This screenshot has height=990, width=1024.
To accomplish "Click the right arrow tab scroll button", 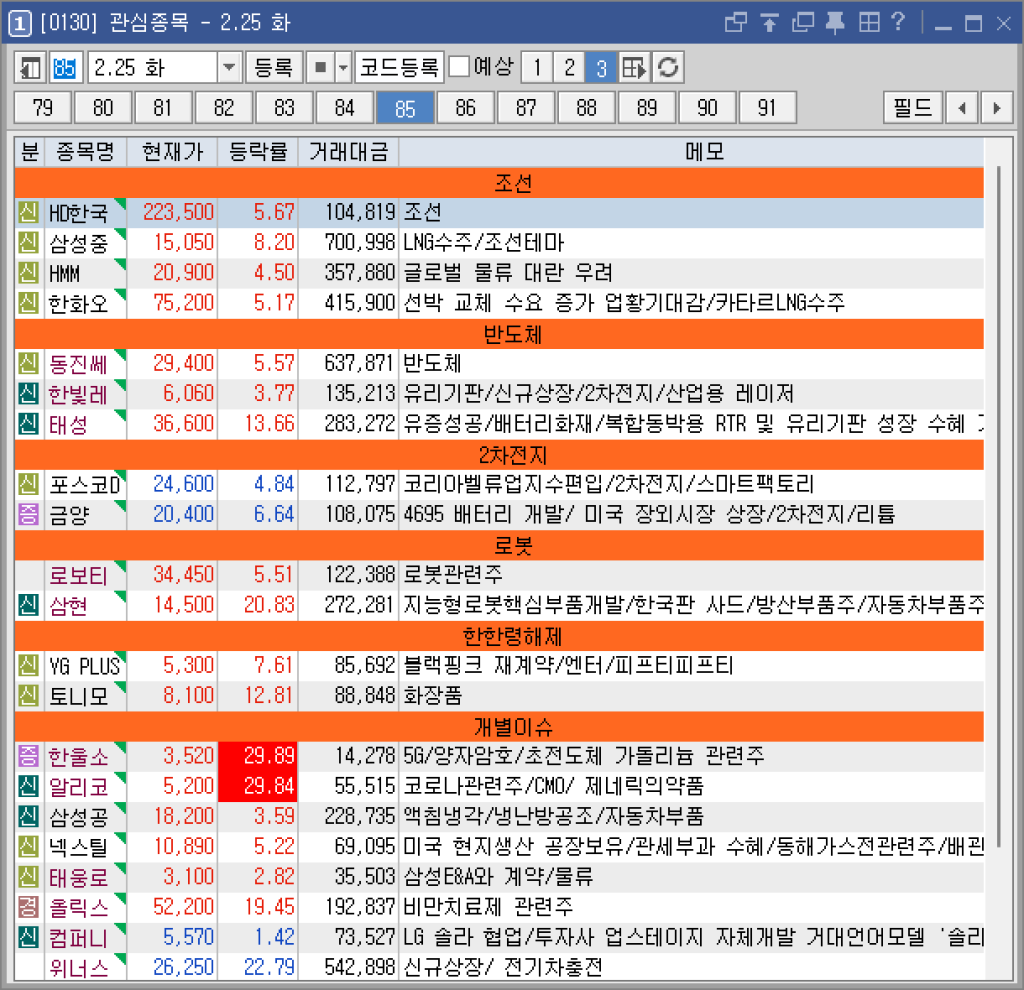I will click(997, 108).
